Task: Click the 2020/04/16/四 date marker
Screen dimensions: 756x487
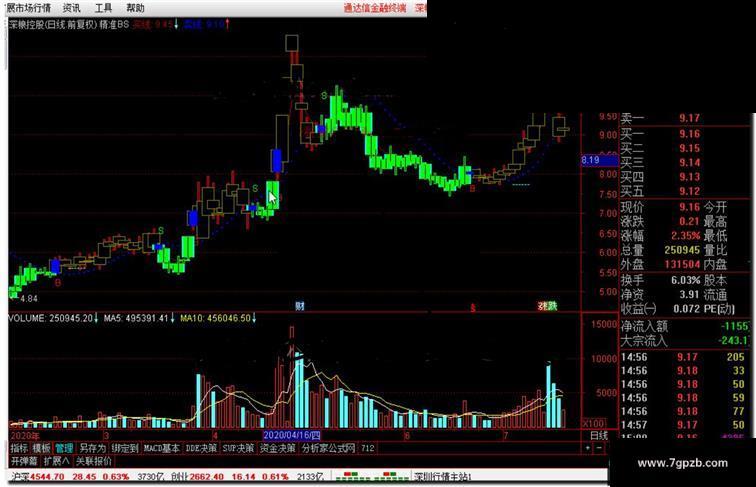Action: (x=292, y=435)
